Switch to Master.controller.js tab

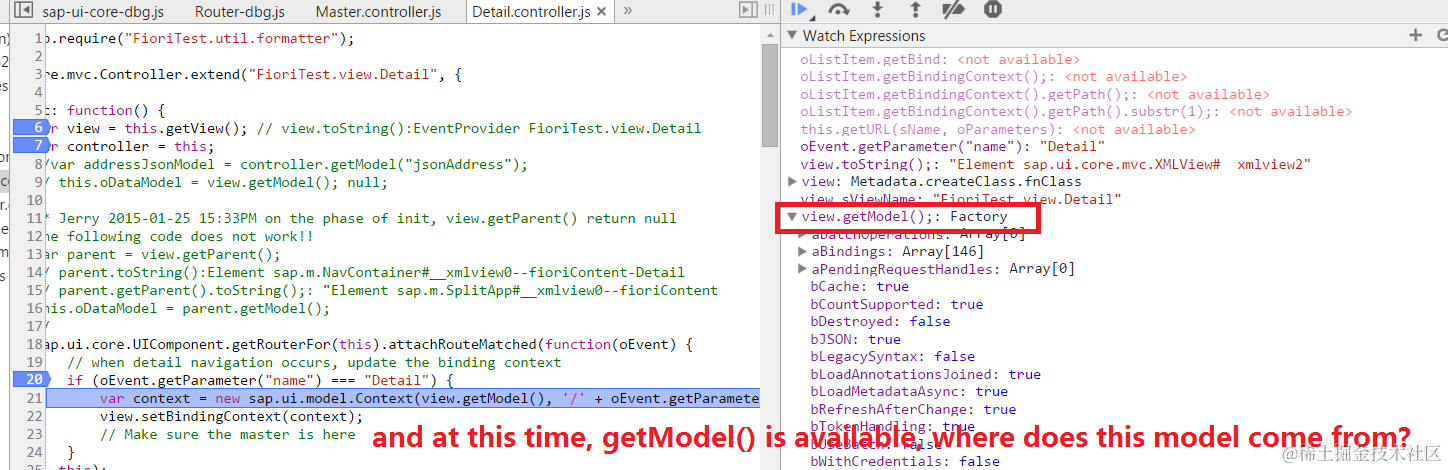coord(378,12)
